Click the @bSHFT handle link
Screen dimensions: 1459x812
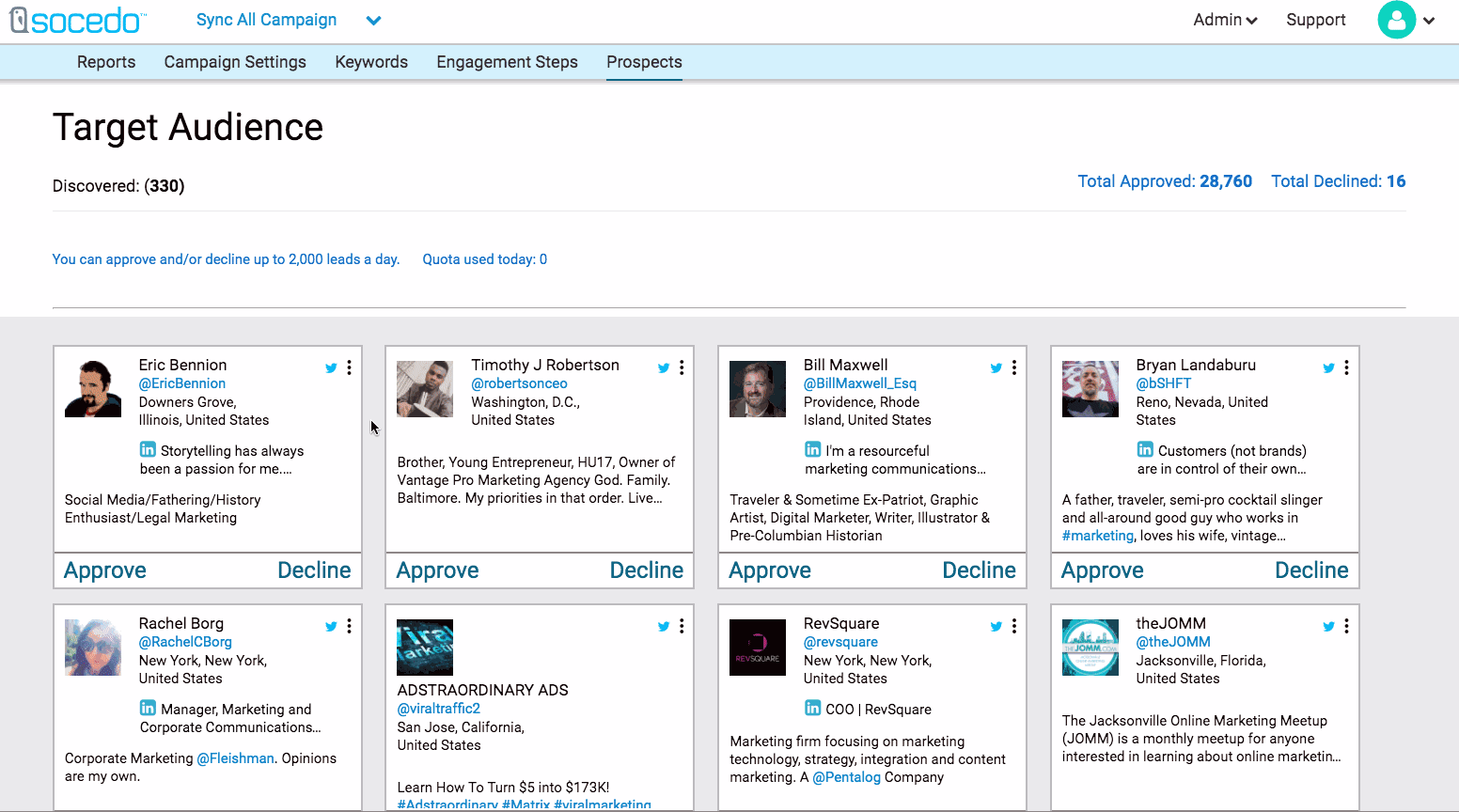click(1164, 383)
